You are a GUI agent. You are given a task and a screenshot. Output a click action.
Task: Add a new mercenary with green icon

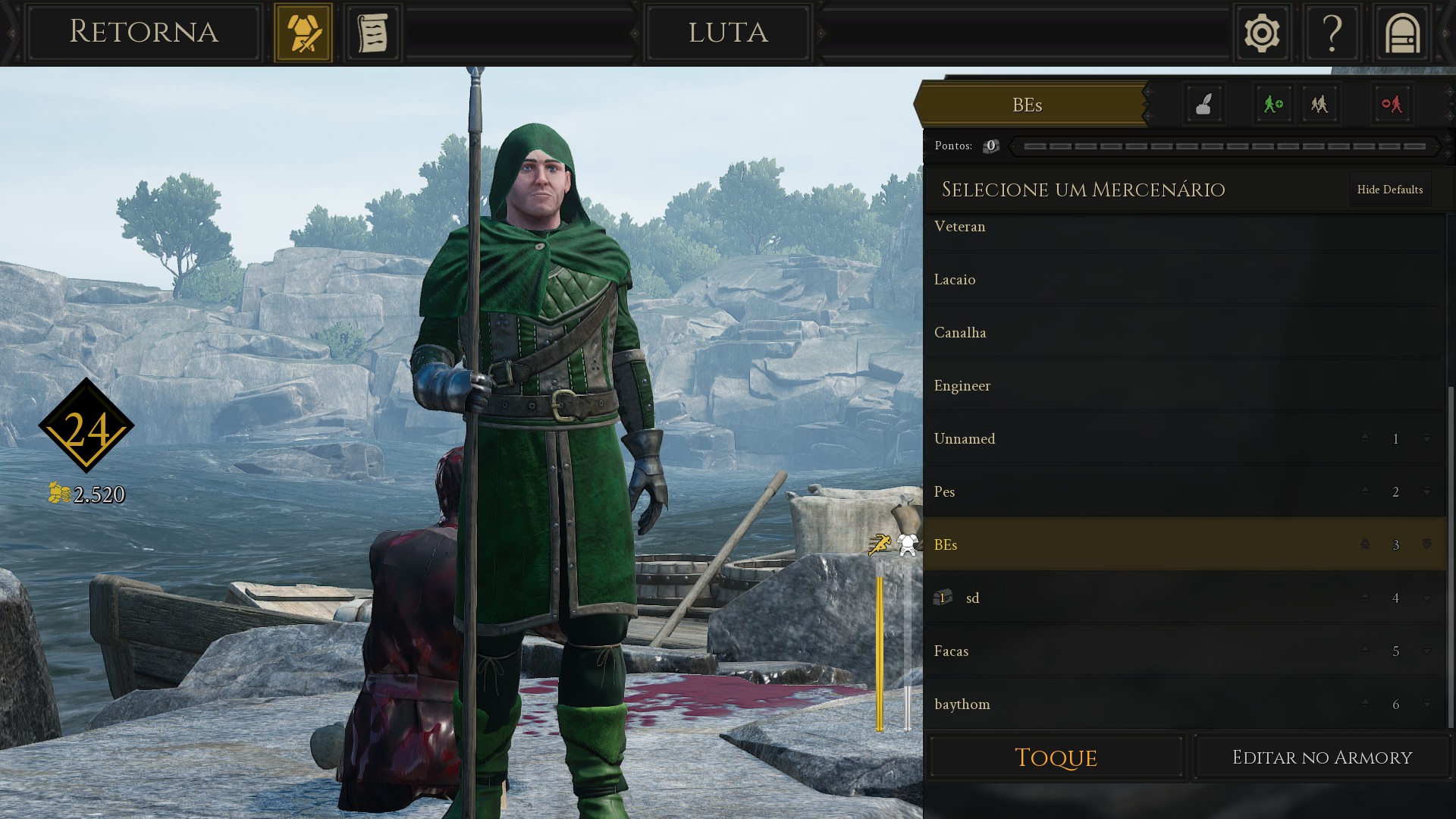(1273, 104)
